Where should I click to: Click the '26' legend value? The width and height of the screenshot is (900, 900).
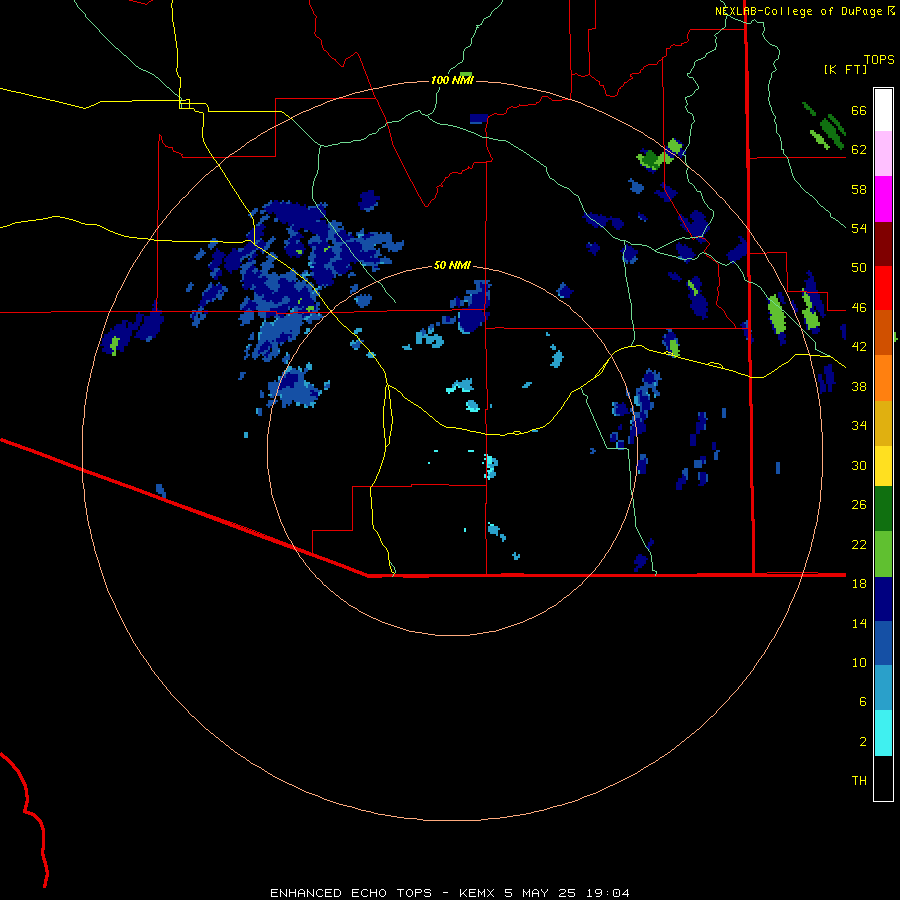pos(859,505)
